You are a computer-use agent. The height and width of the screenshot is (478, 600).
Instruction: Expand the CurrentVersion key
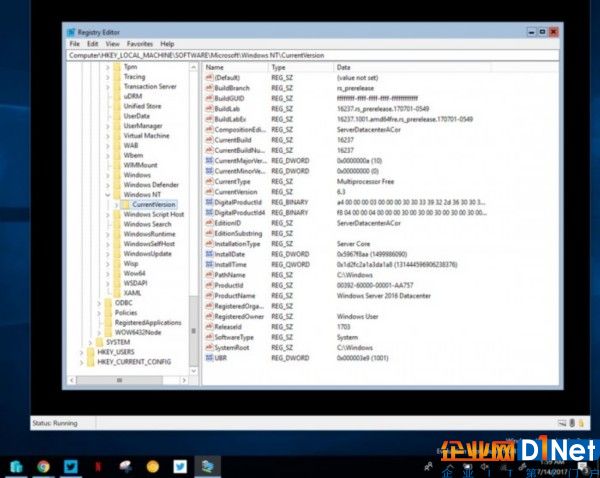(x=116, y=205)
